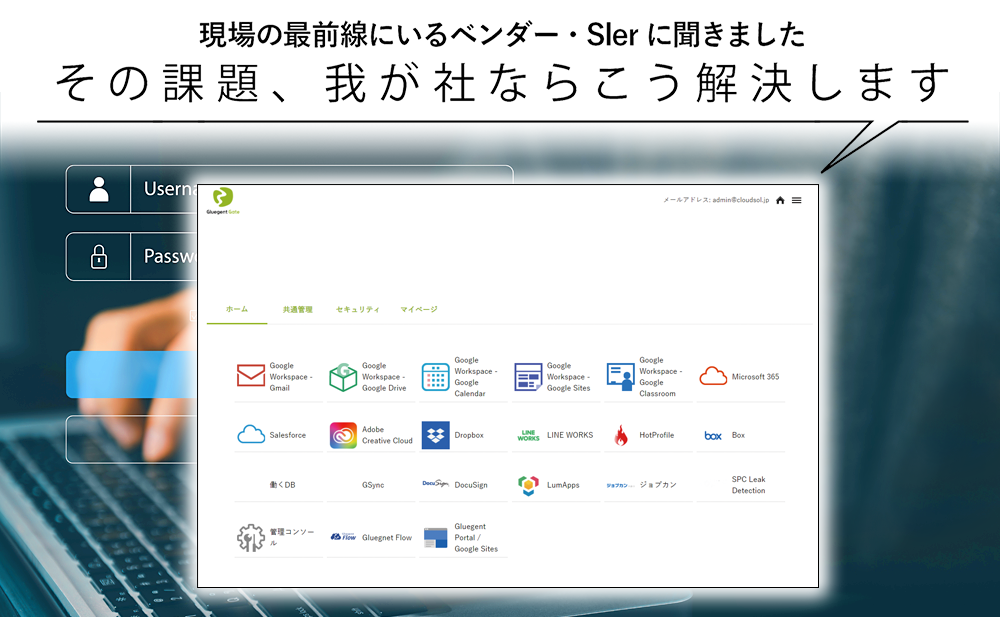Click the Microsoft 365 text label
The width and height of the screenshot is (1000, 617).
pyautogui.click(x=755, y=377)
